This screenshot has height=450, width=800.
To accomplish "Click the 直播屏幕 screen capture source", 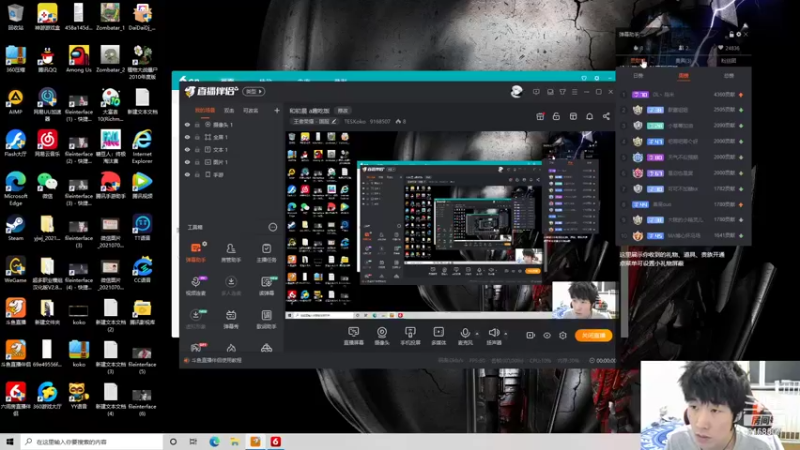I will coord(354,336).
